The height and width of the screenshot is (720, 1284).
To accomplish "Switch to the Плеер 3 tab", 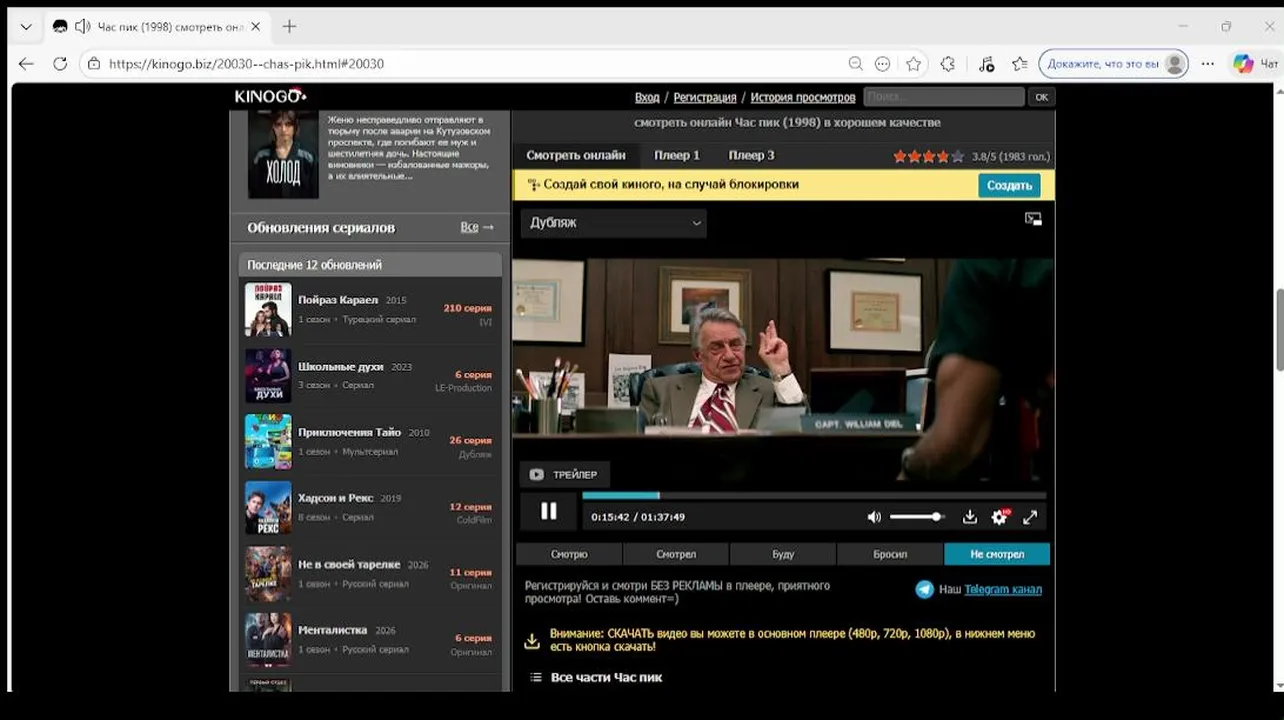I will [751, 155].
